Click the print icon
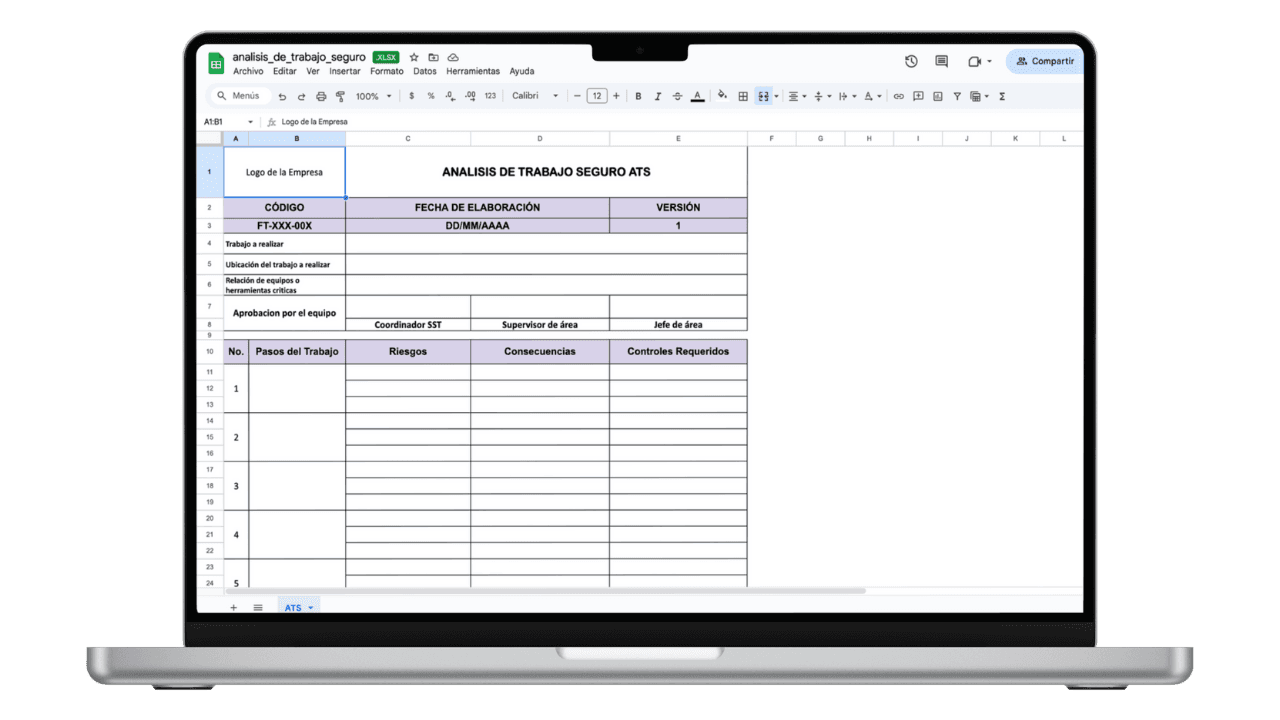Screen dimensions: 1280x720 (x=320, y=96)
